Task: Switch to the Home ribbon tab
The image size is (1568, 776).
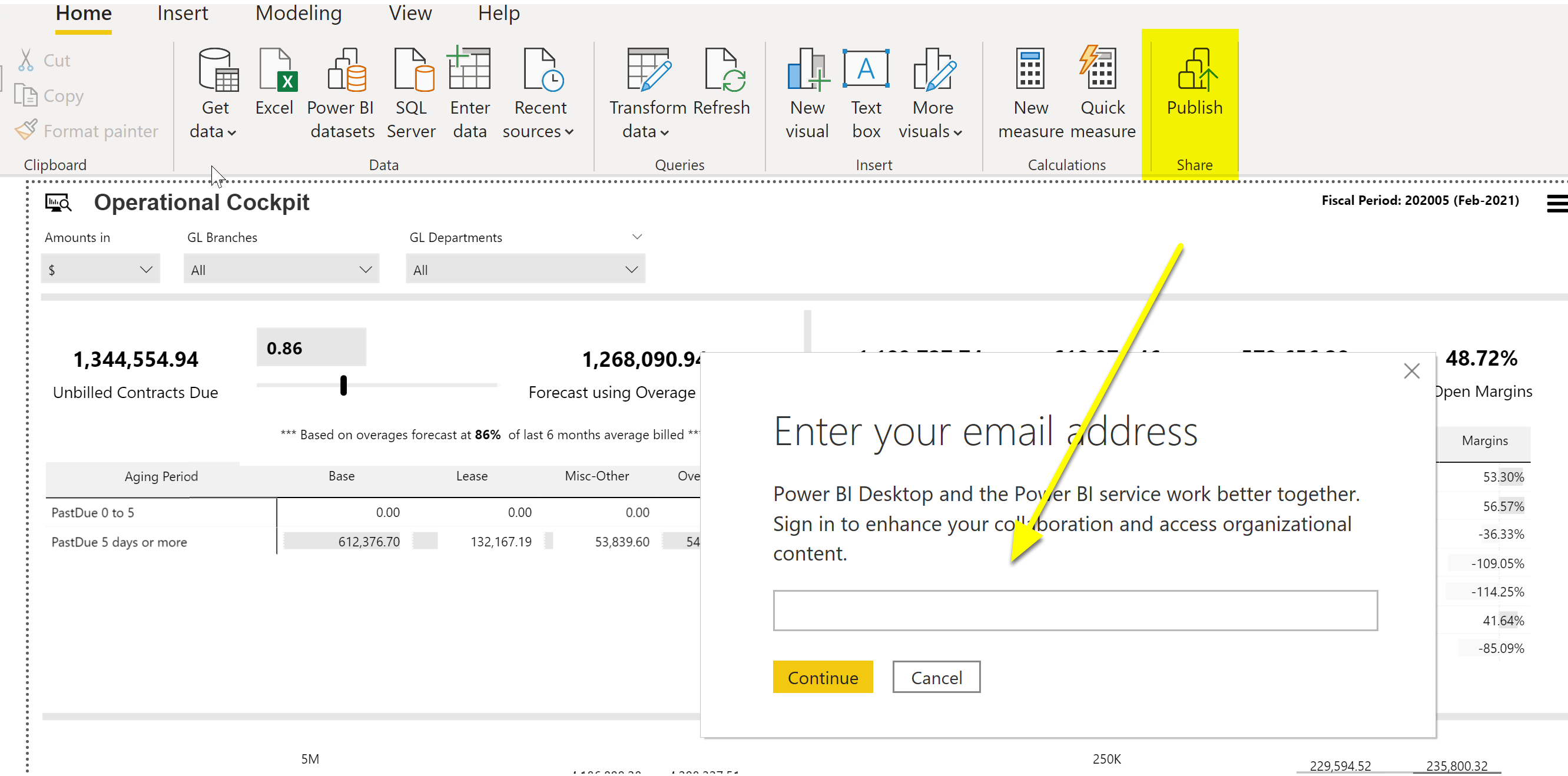Action: [84, 14]
